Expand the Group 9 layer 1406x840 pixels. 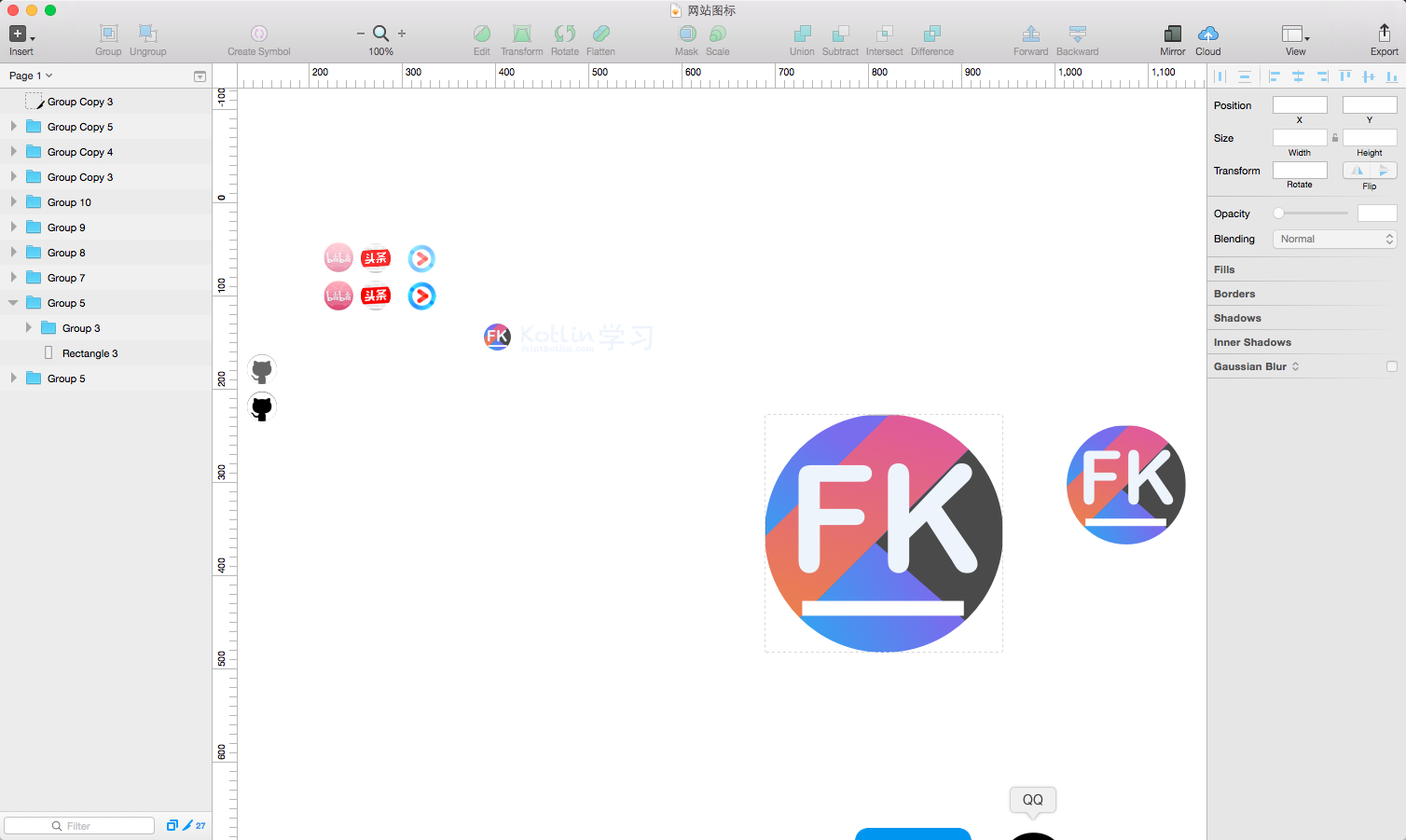pos(13,227)
